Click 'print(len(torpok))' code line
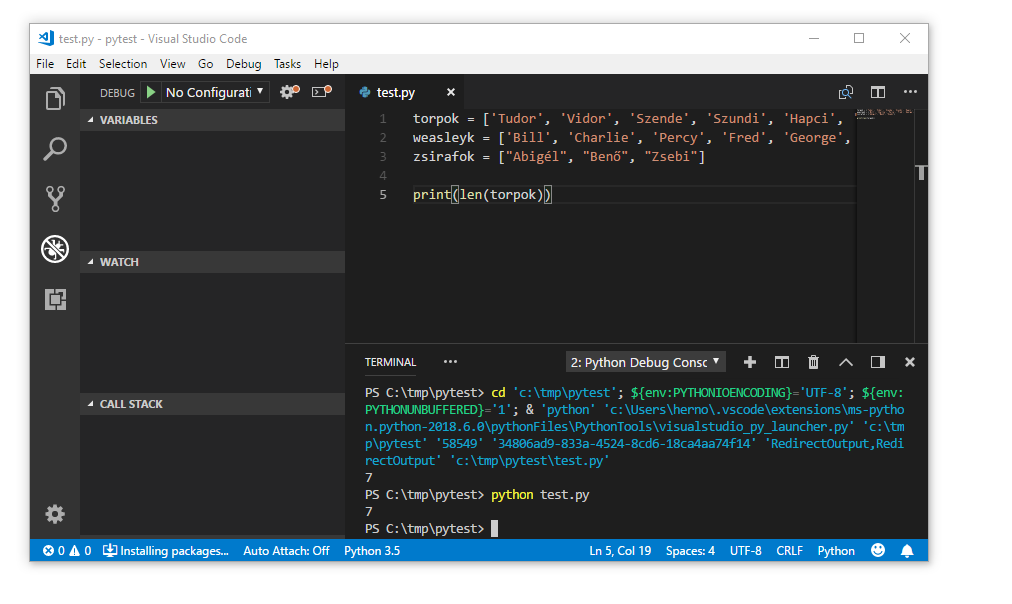The width and height of the screenshot is (1012, 604). click(482, 195)
